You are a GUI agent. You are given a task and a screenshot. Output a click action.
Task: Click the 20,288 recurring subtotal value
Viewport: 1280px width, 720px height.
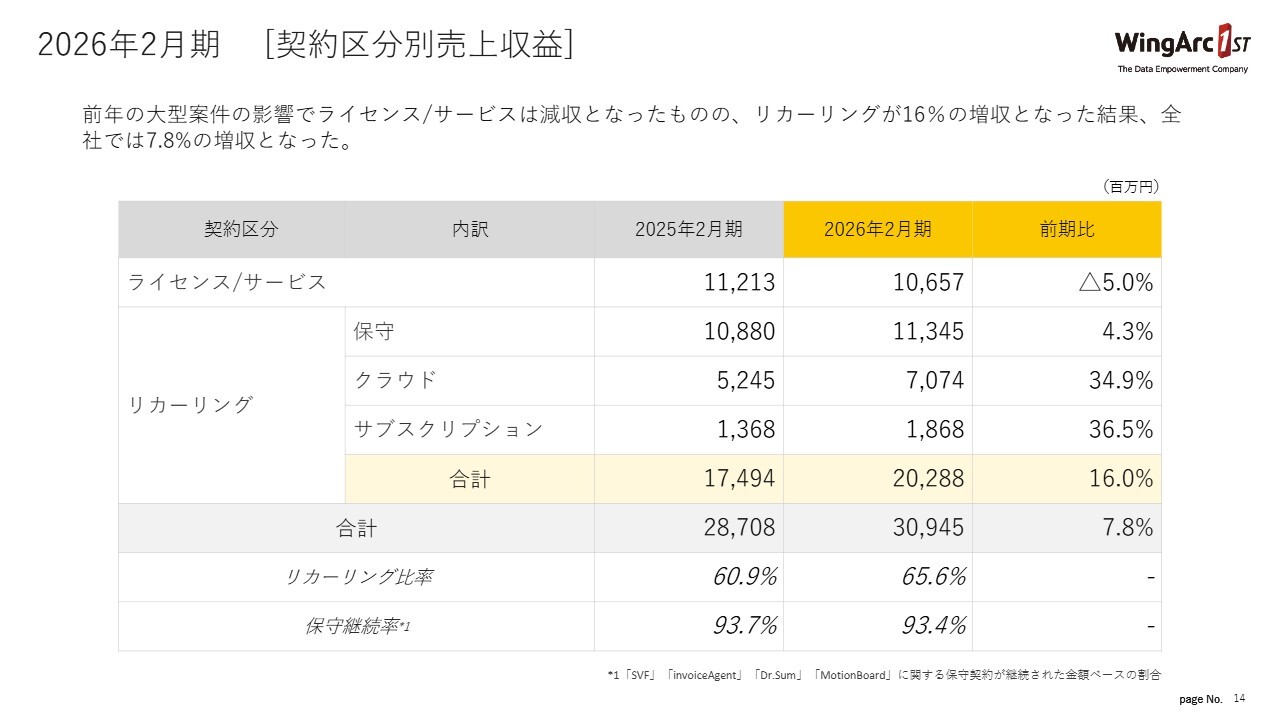pyautogui.click(x=928, y=479)
